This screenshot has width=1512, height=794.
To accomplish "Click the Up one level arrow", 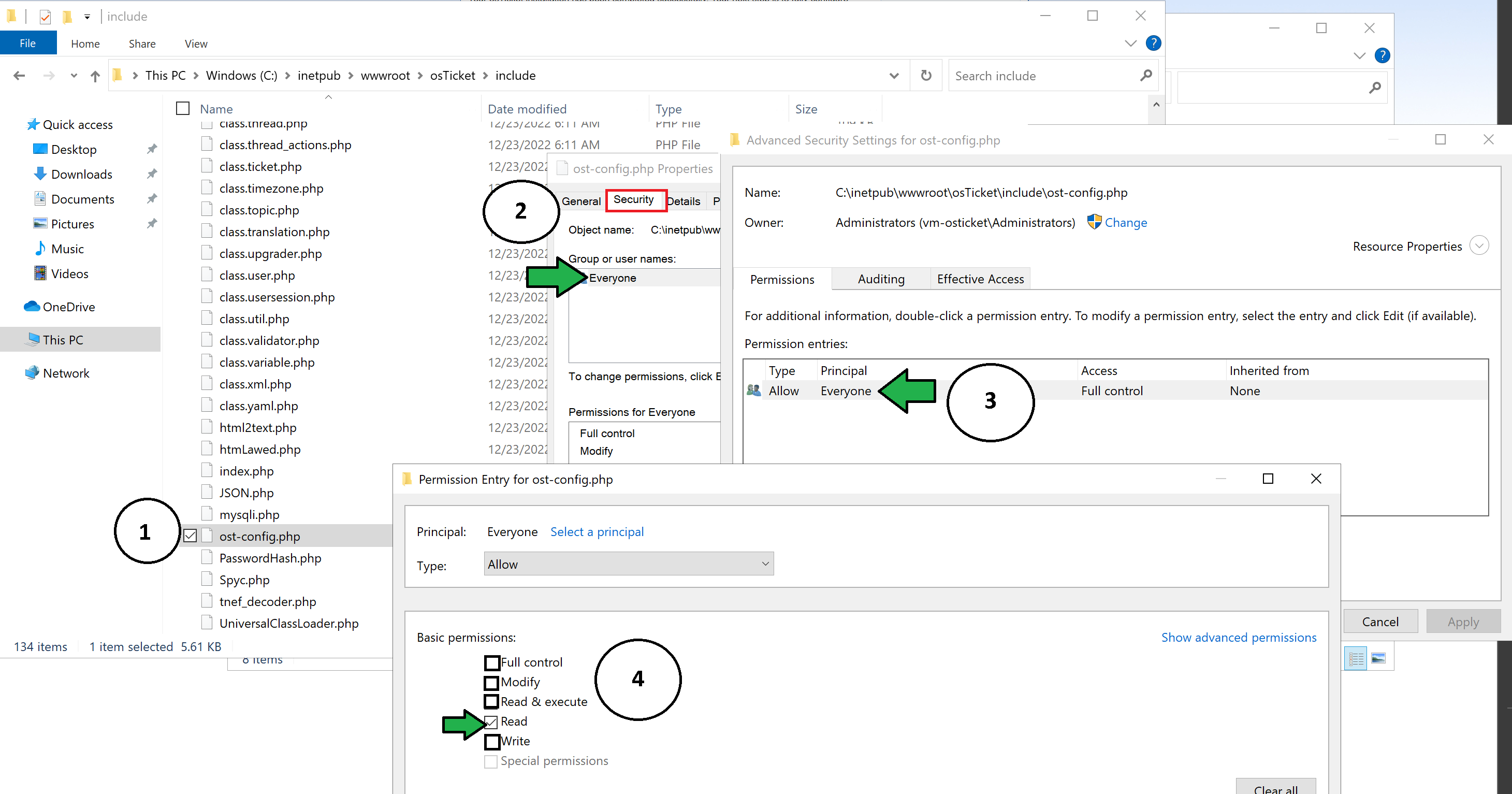I will [x=95, y=76].
